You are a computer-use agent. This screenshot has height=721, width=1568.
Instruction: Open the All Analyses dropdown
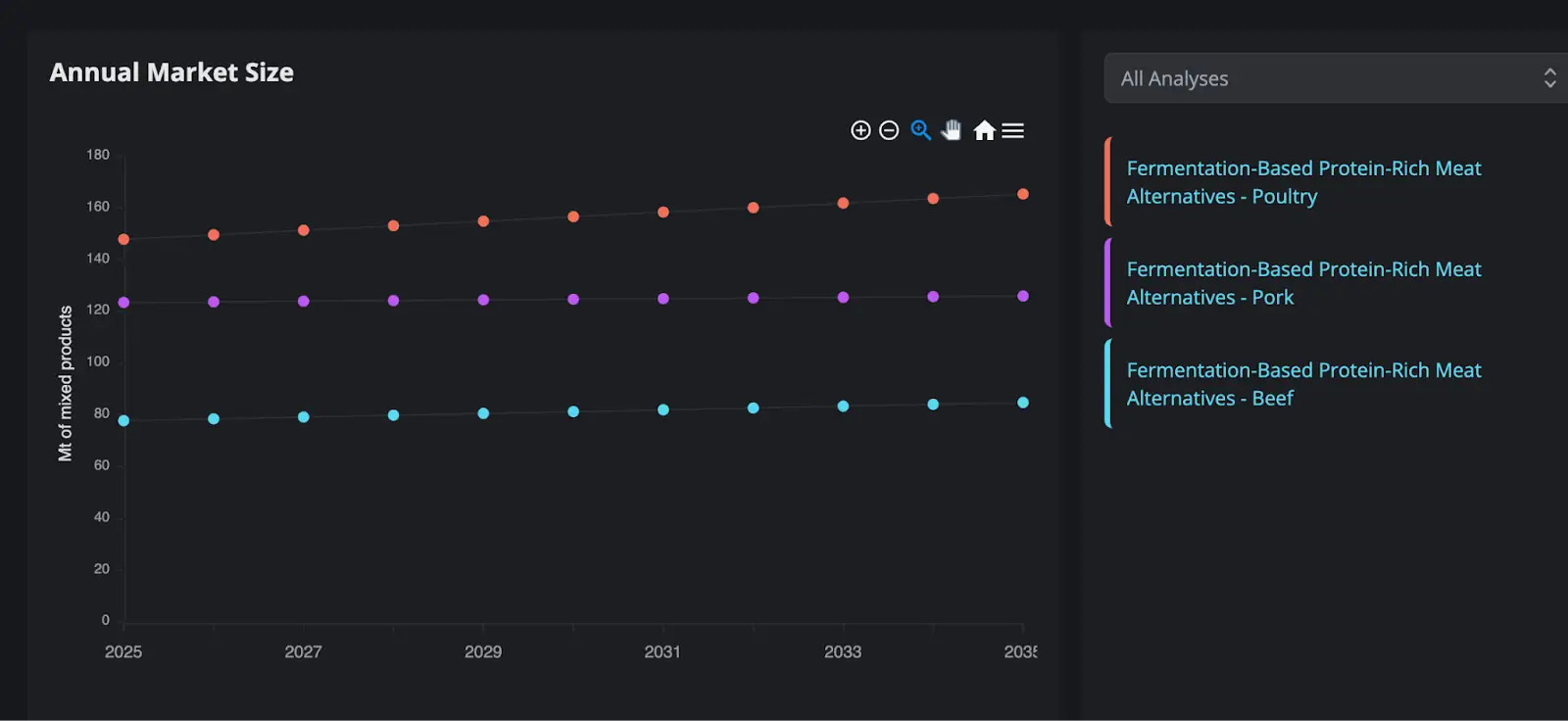pyautogui.click(x=1335, y=78)
